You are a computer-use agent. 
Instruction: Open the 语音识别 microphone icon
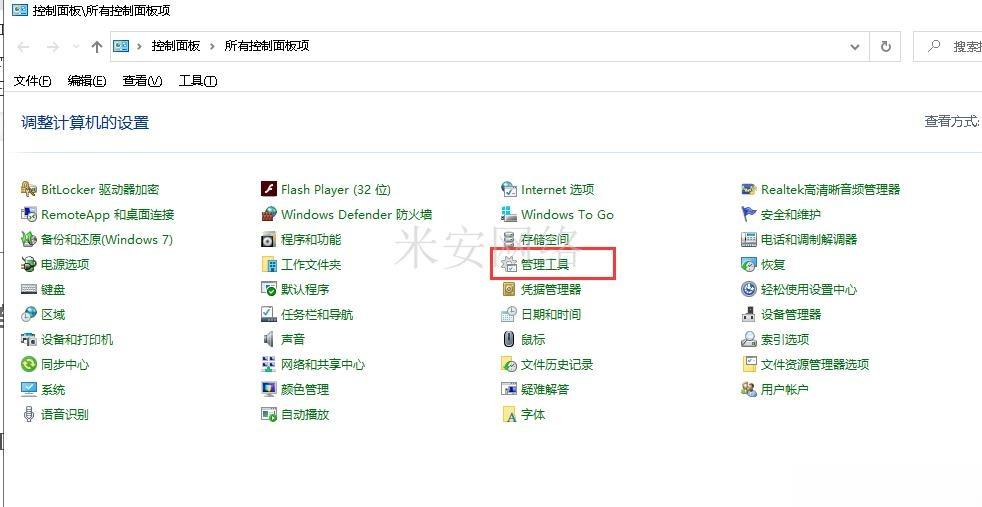click(29, 414)
